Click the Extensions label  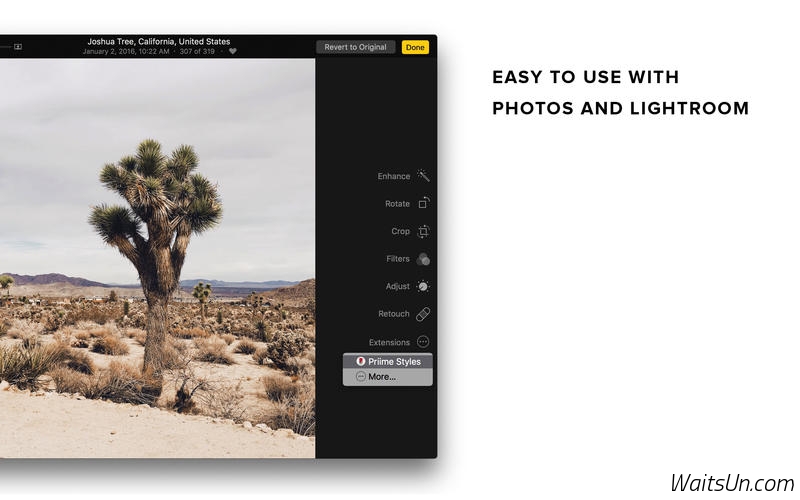(389, 342)
